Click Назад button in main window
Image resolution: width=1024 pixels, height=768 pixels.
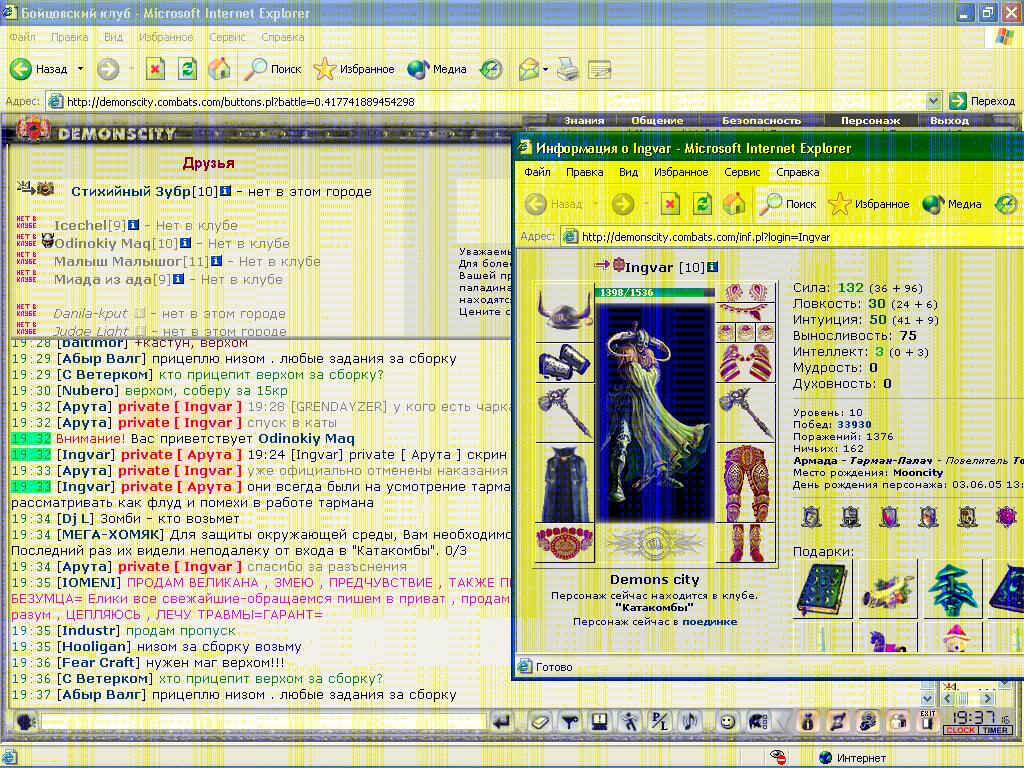coord(40,69)
